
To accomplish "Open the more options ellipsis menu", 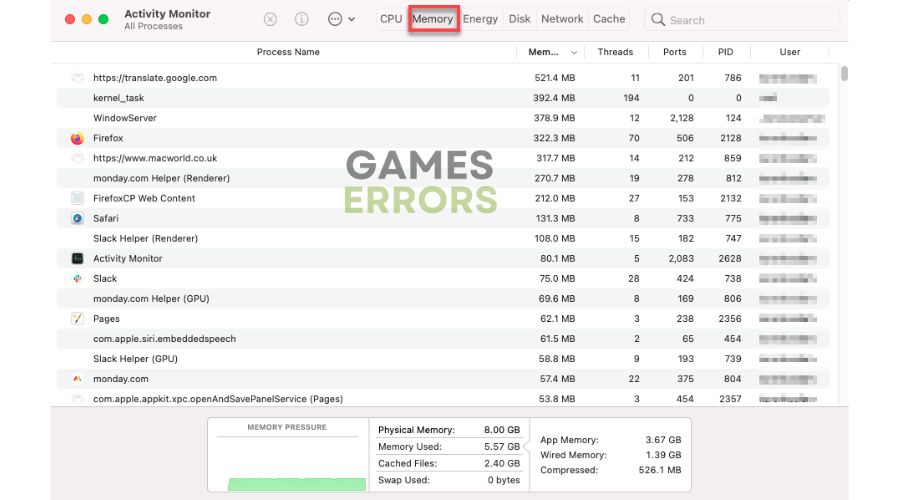I will [x=341, y=20].
